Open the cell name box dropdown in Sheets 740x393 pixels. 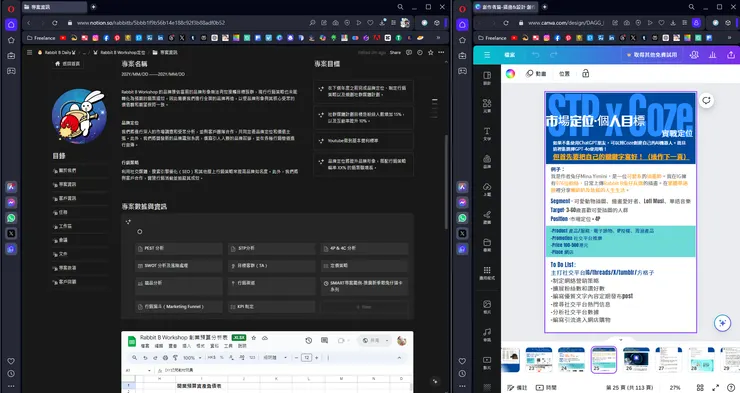pos(149,370)
